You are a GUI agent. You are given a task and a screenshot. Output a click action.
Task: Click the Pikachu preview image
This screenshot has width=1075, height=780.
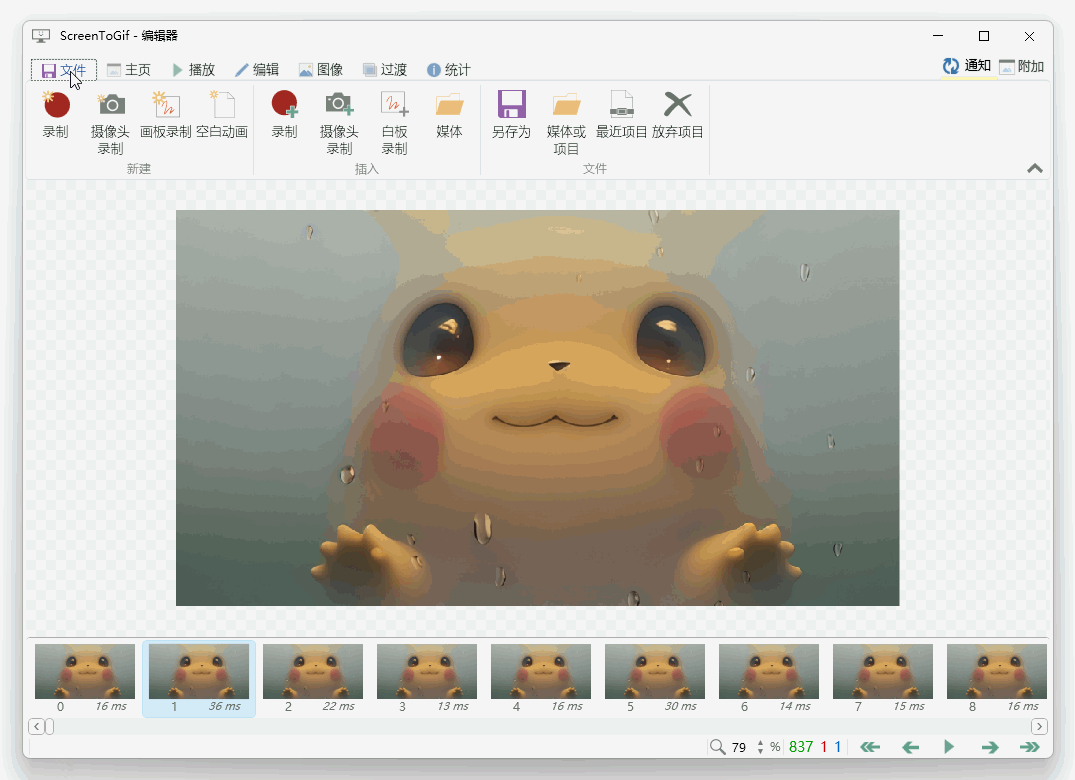538,408
